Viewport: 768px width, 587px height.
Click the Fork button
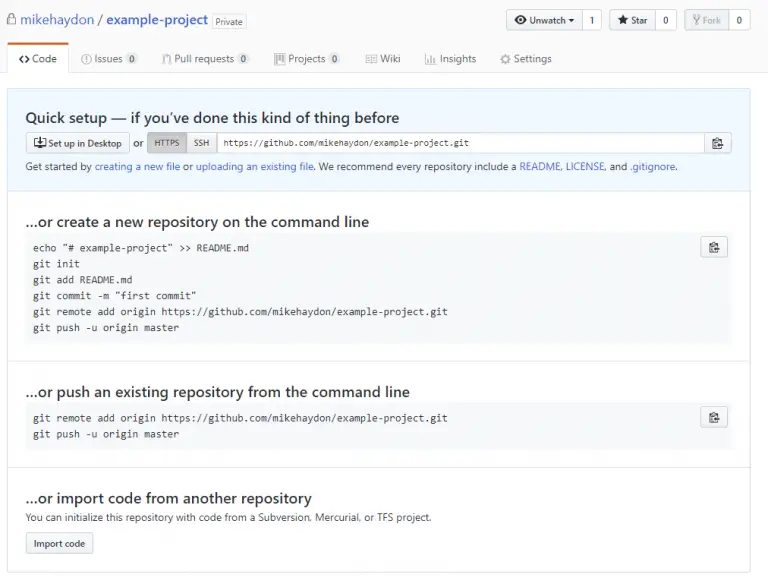click(x=706, y=20)
